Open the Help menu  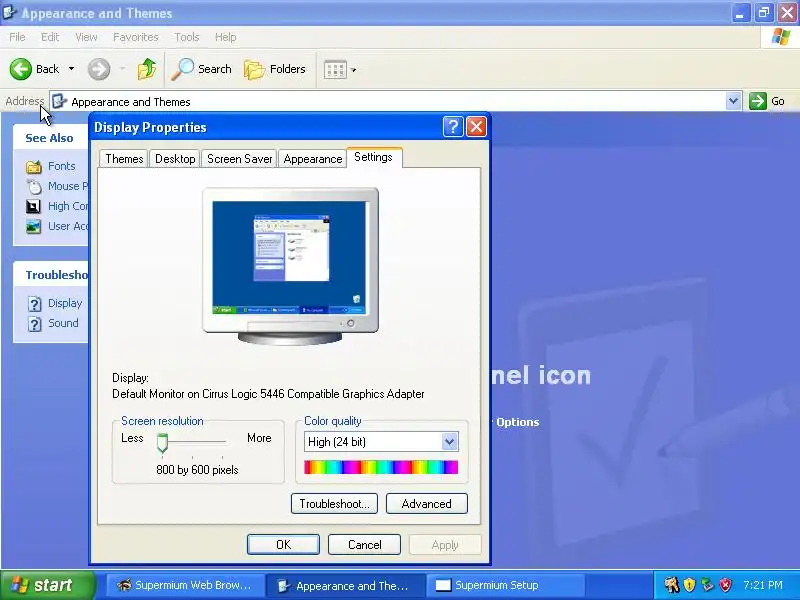pos(225,37)
